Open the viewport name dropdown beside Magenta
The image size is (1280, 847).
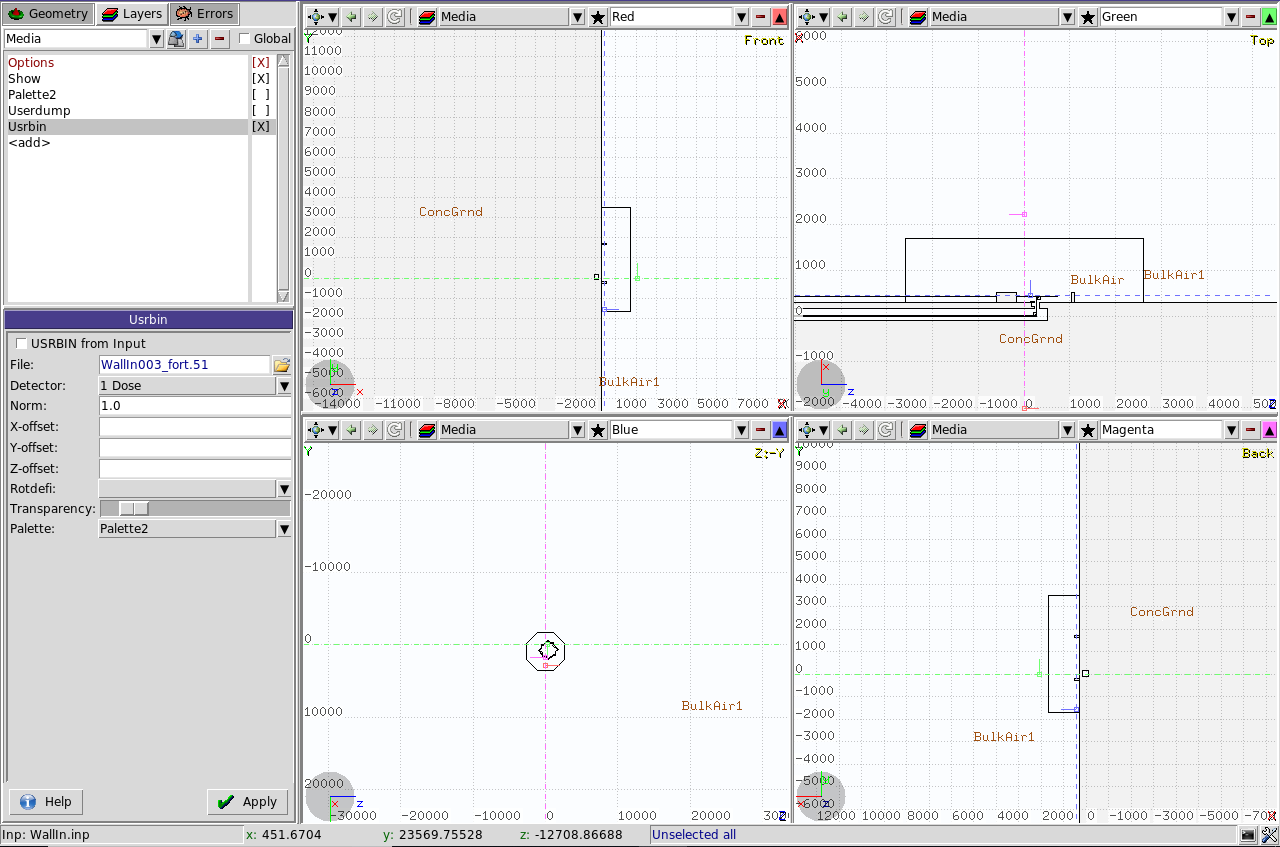1231,430
